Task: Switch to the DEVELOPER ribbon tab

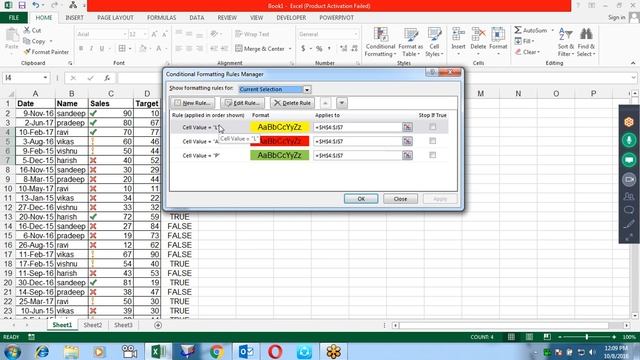Action: point(291,18)
